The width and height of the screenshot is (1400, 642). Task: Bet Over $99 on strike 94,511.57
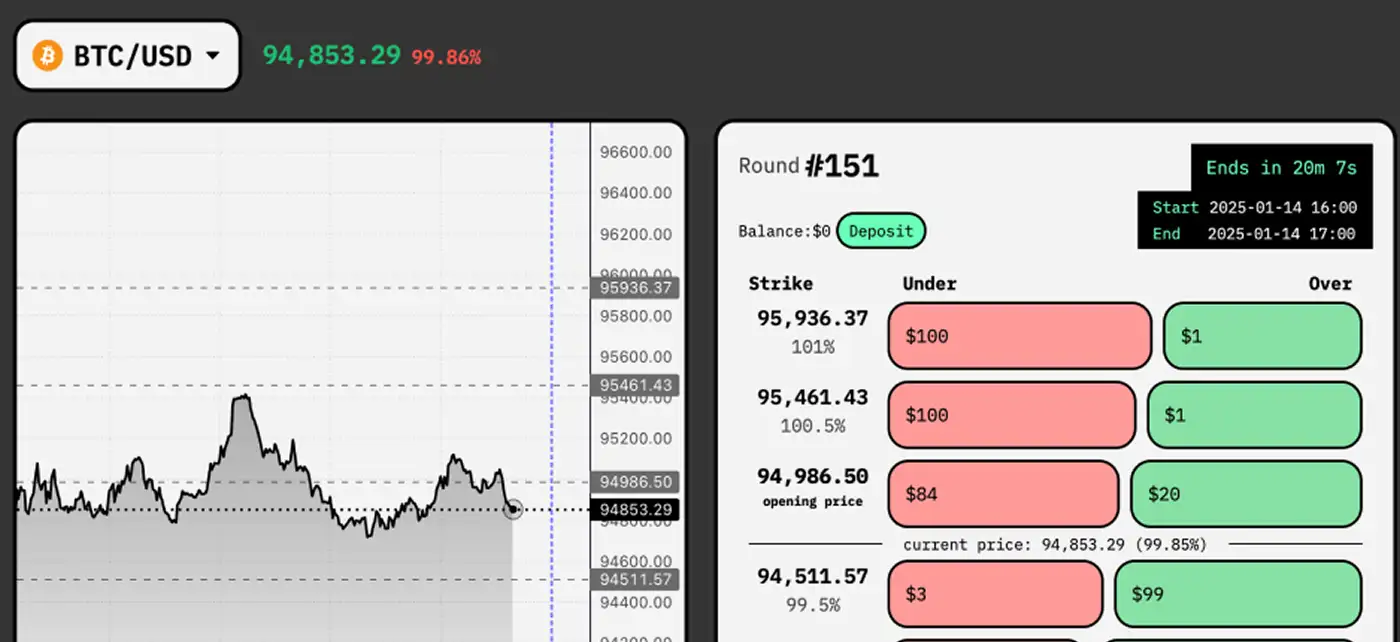click(x=1237, y=594)
